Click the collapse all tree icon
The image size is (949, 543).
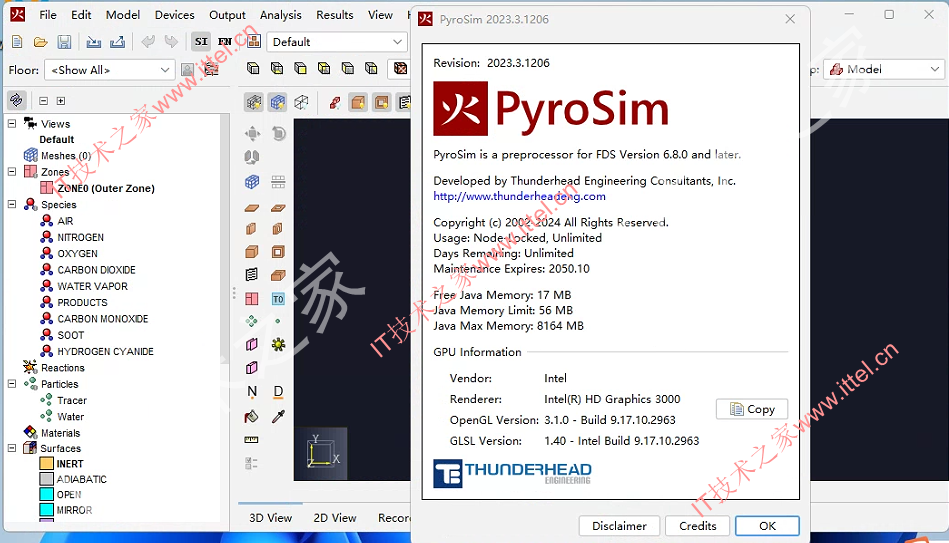pos(44,100)
